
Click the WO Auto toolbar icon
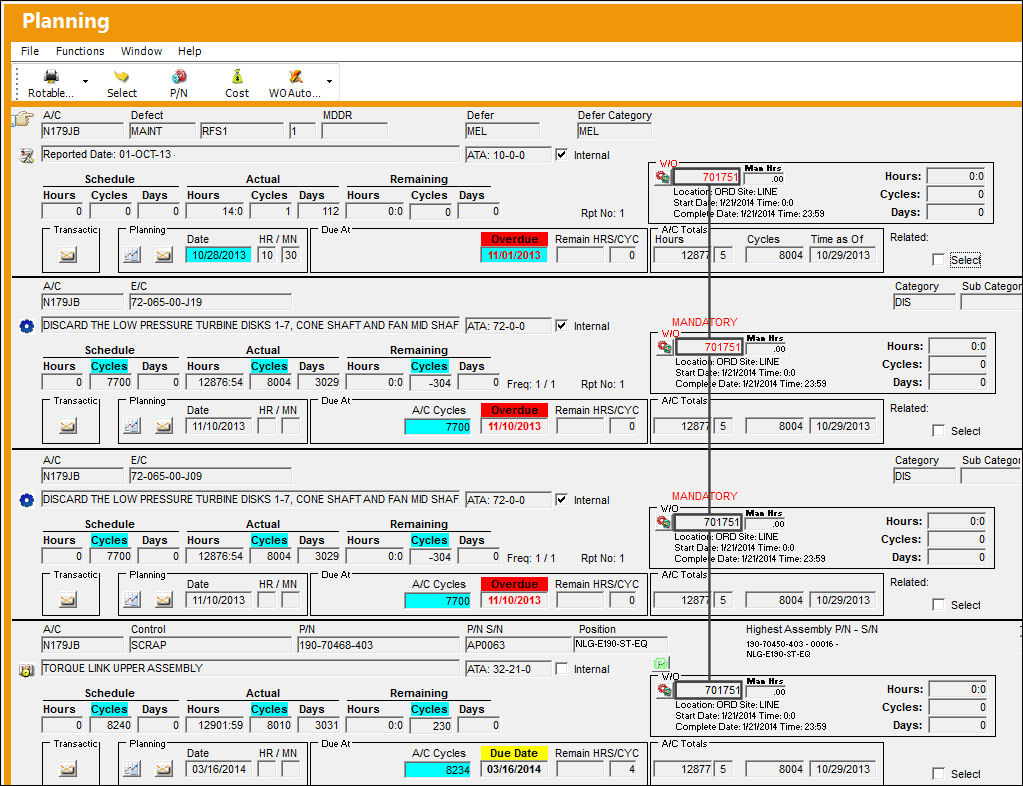click(x=296, y=77)
